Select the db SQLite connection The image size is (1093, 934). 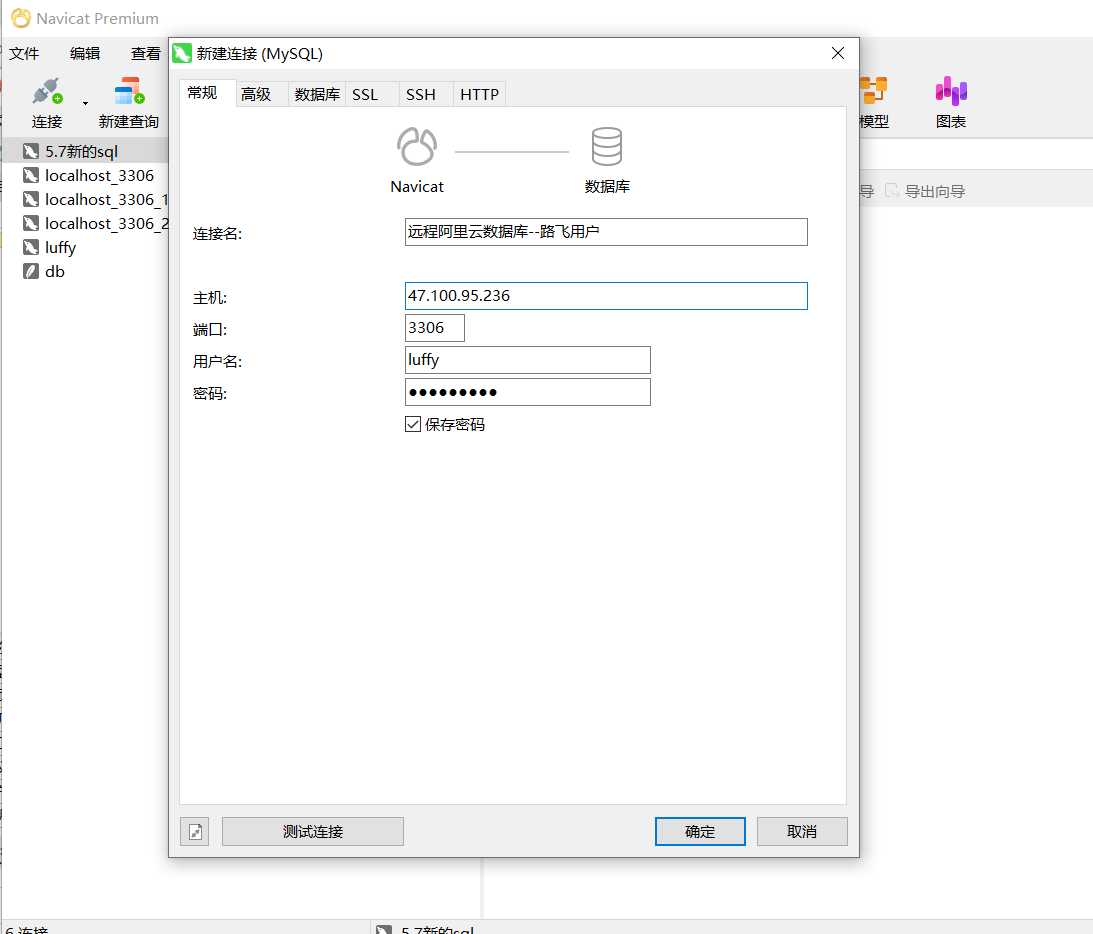click(x=54, y=271)
